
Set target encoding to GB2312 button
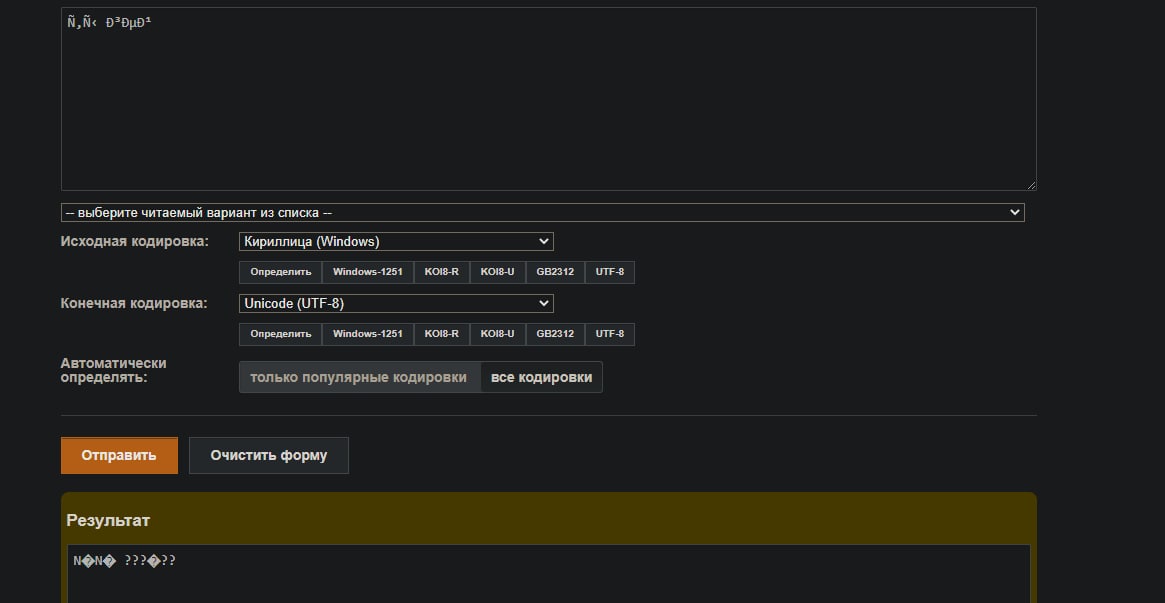[555, 334]
